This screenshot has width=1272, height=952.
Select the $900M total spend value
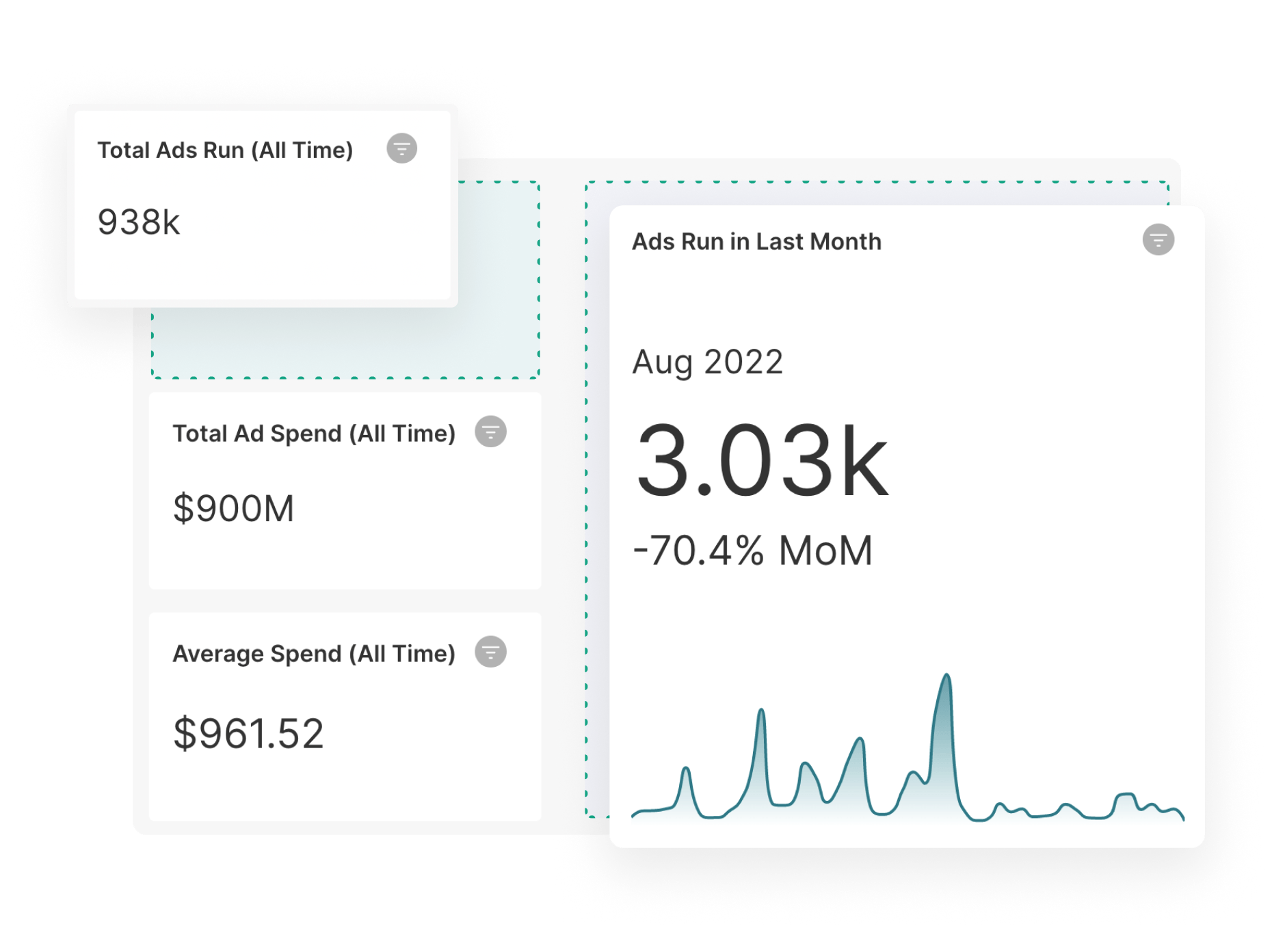233,509
